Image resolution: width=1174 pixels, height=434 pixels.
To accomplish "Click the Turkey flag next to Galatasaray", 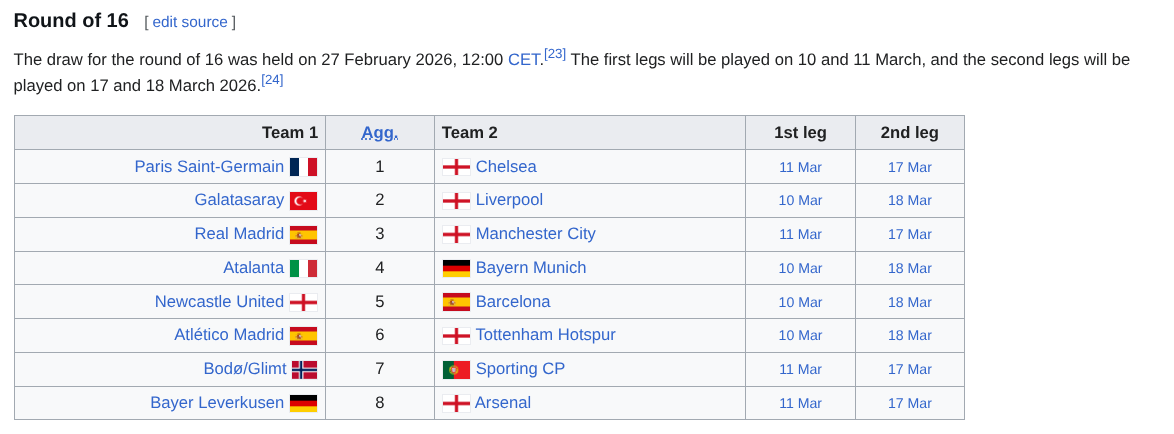I will (303, 201).
